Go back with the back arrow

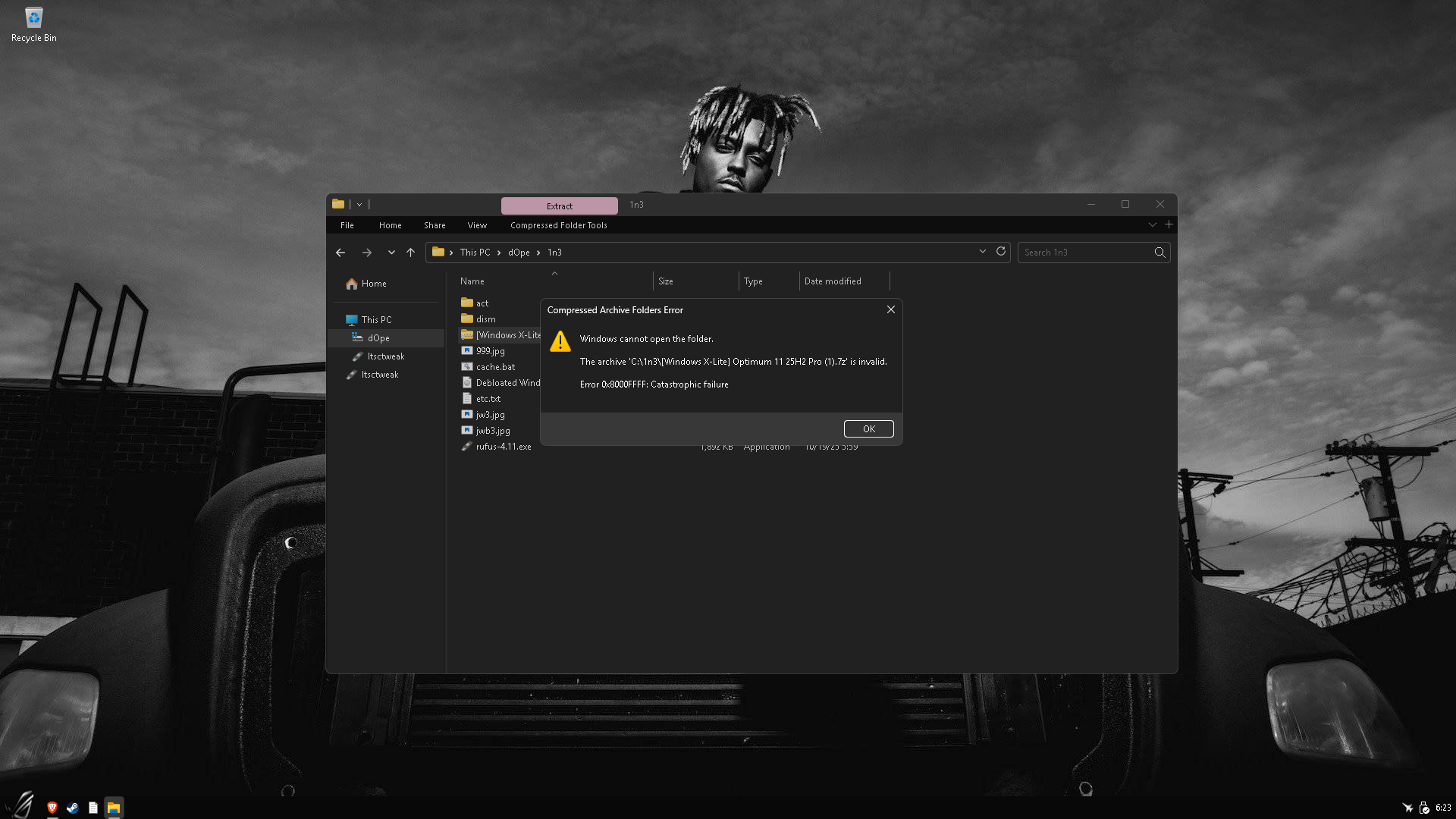coord(340,253)
